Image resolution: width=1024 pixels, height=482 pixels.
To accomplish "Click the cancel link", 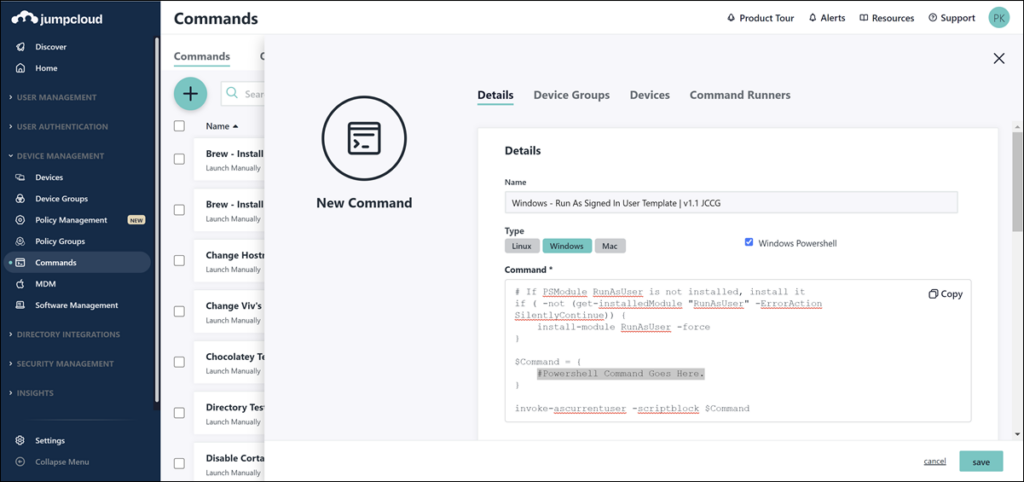I will click(934, 461).
